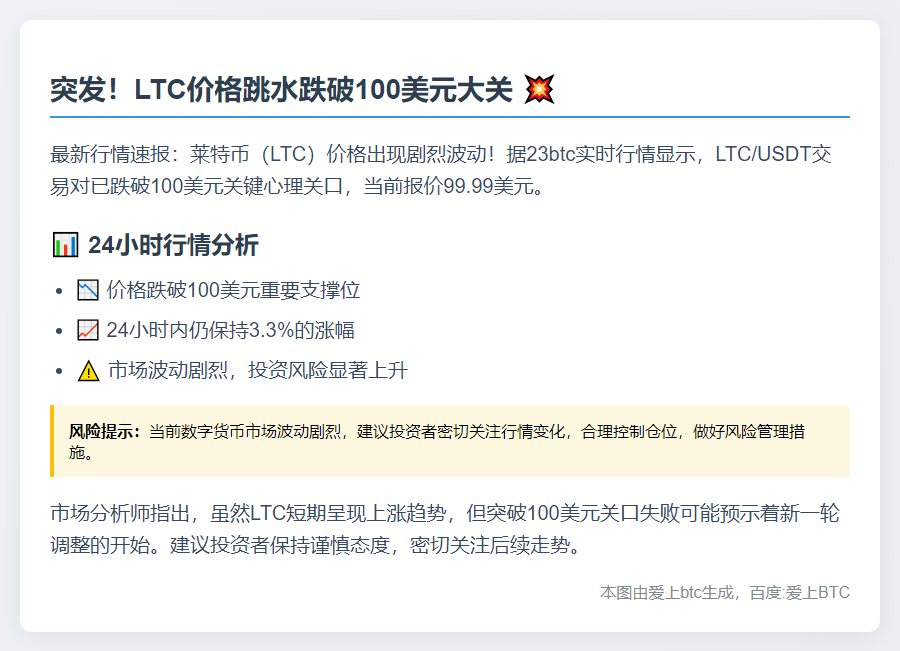This screenshot has height=651, width=900.
Task: Click the bold 风险提示 label
Action: click(106, 432)
